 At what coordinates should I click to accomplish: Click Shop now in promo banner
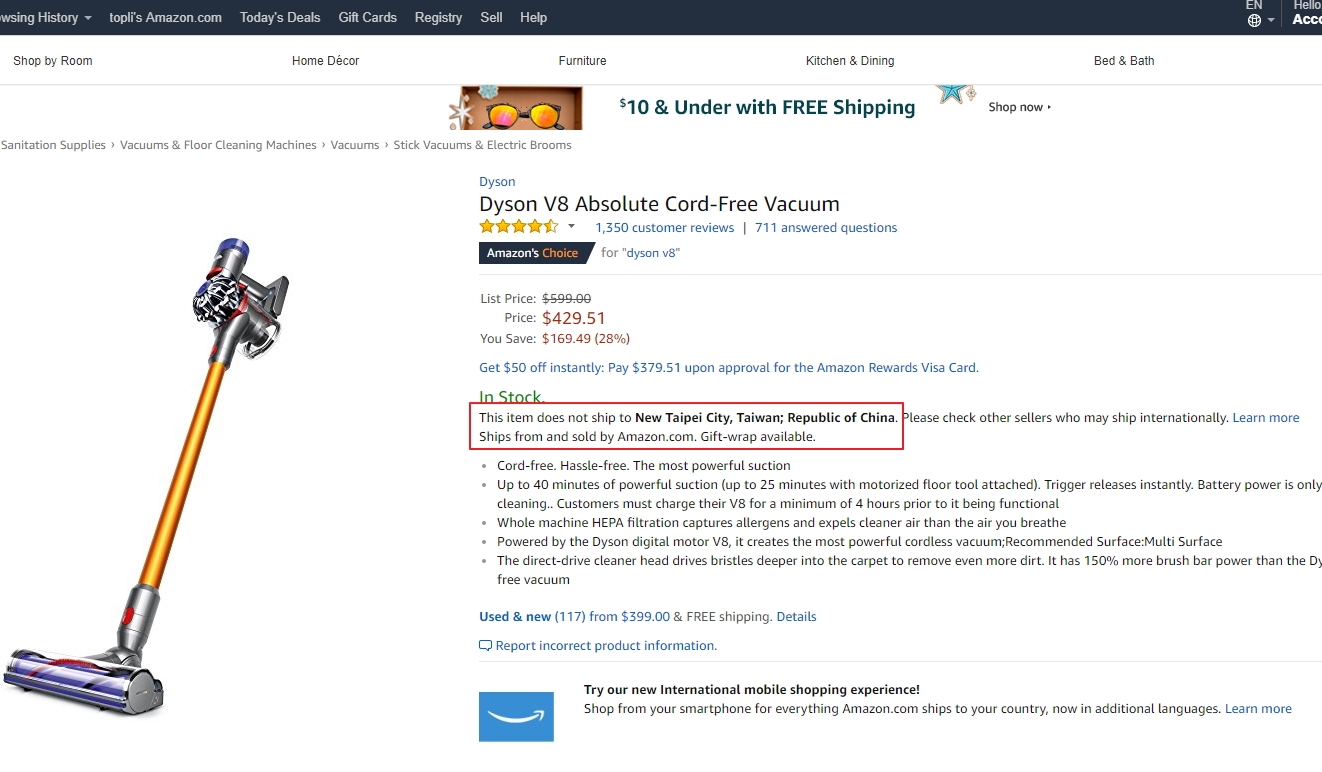(1020, 107)
